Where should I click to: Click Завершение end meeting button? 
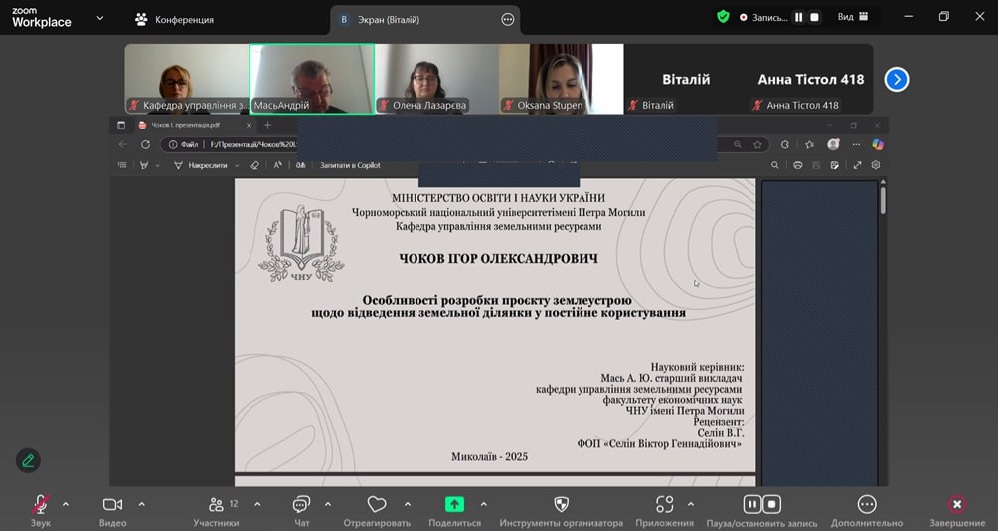click(x=957, y=511)
